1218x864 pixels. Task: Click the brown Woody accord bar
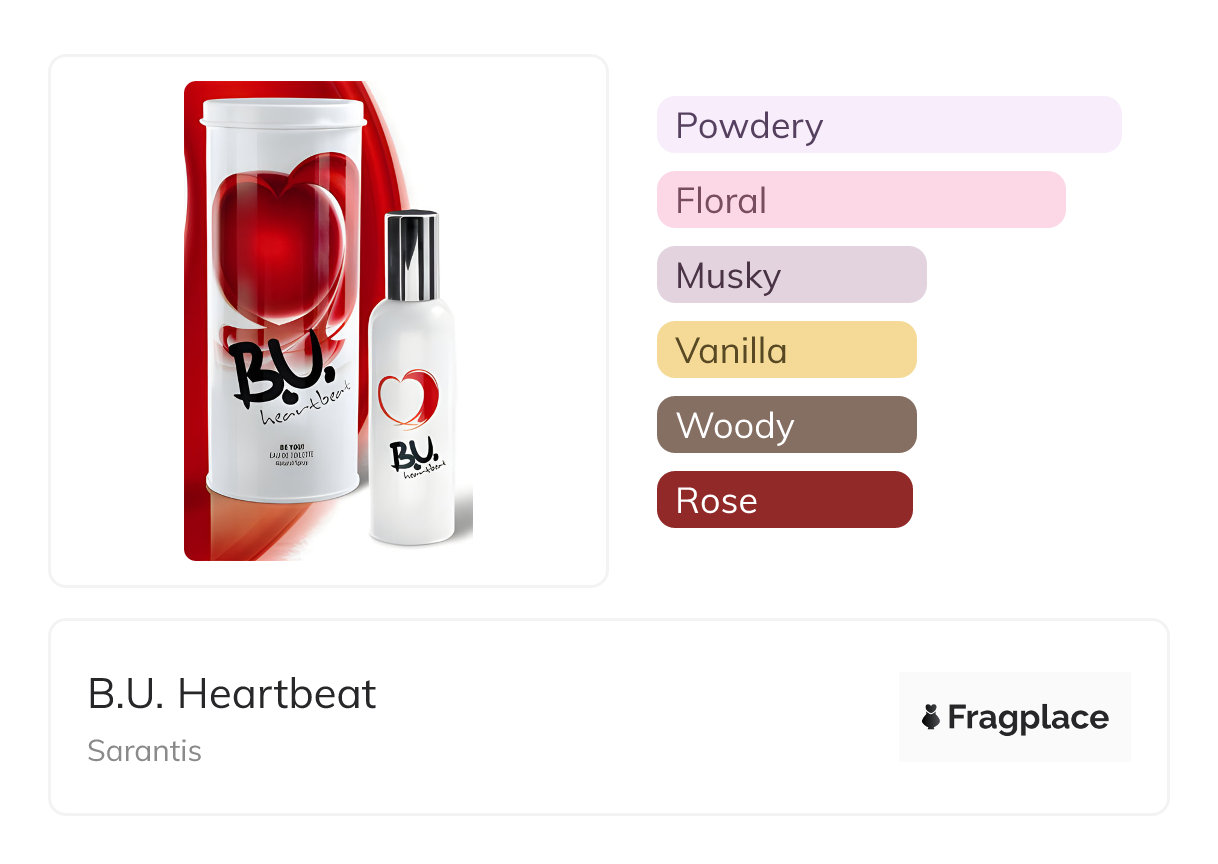pos(786,425)
